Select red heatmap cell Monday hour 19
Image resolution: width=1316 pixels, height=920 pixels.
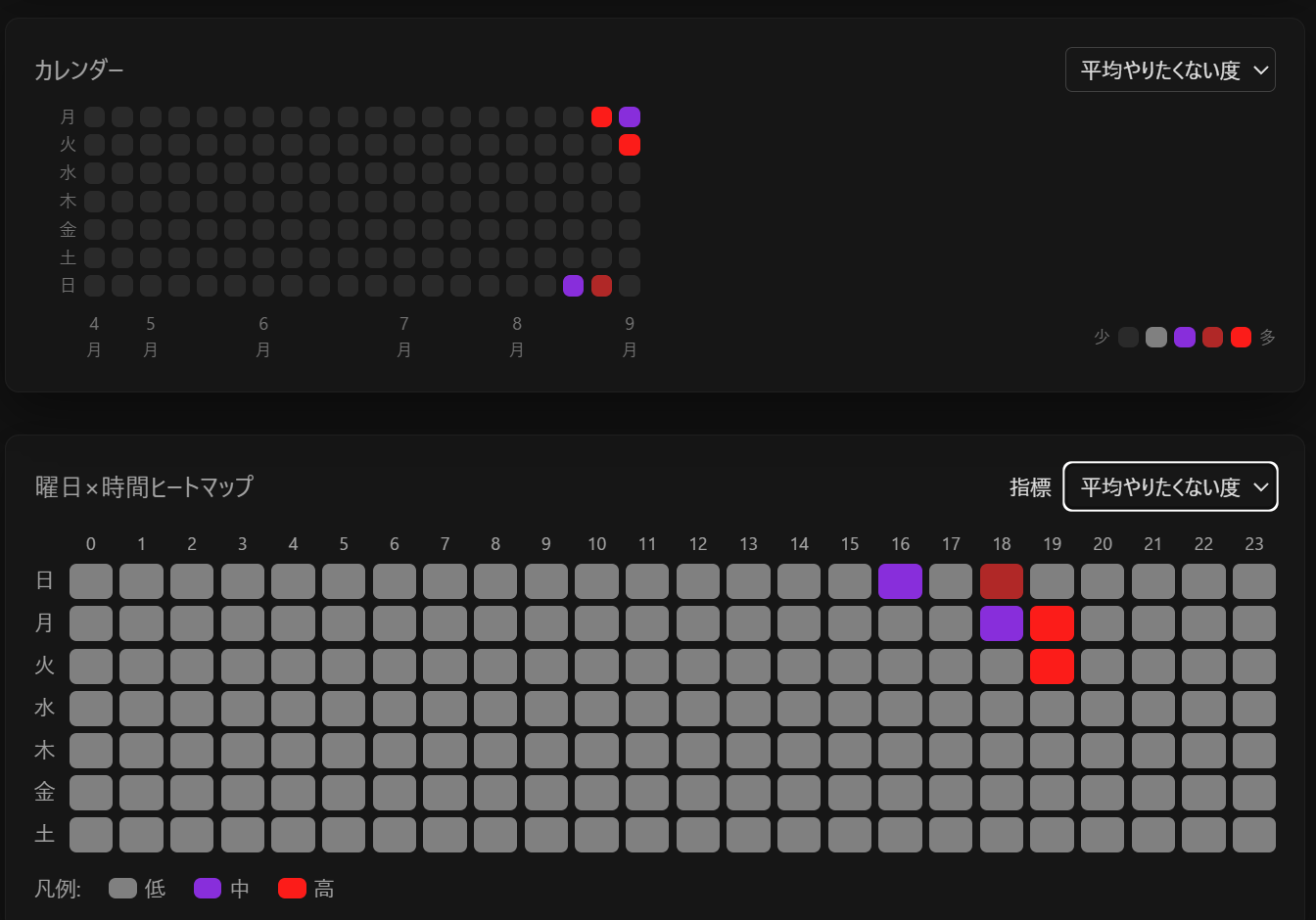coord(1053,623)
